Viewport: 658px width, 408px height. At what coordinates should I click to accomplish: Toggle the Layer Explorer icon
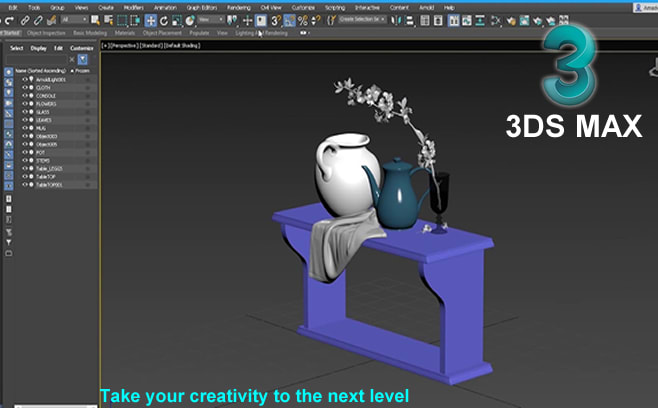438,21
